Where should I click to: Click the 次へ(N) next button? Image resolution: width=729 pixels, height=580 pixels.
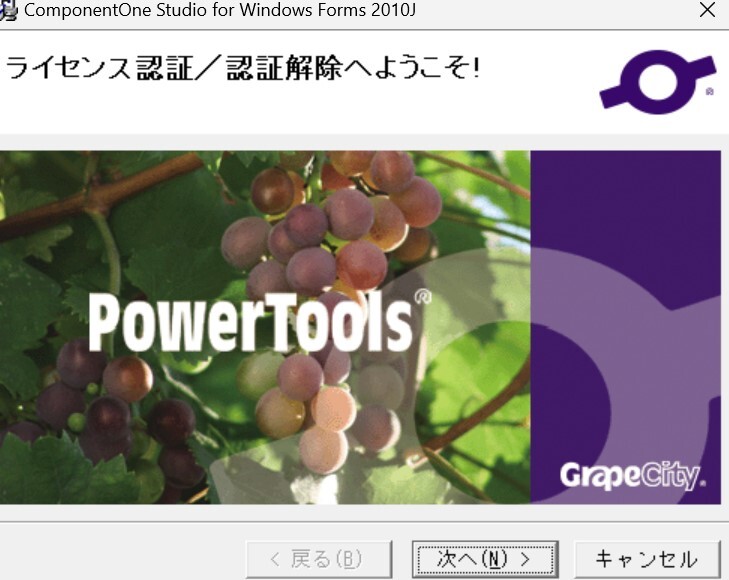click(x=485, y=559)
